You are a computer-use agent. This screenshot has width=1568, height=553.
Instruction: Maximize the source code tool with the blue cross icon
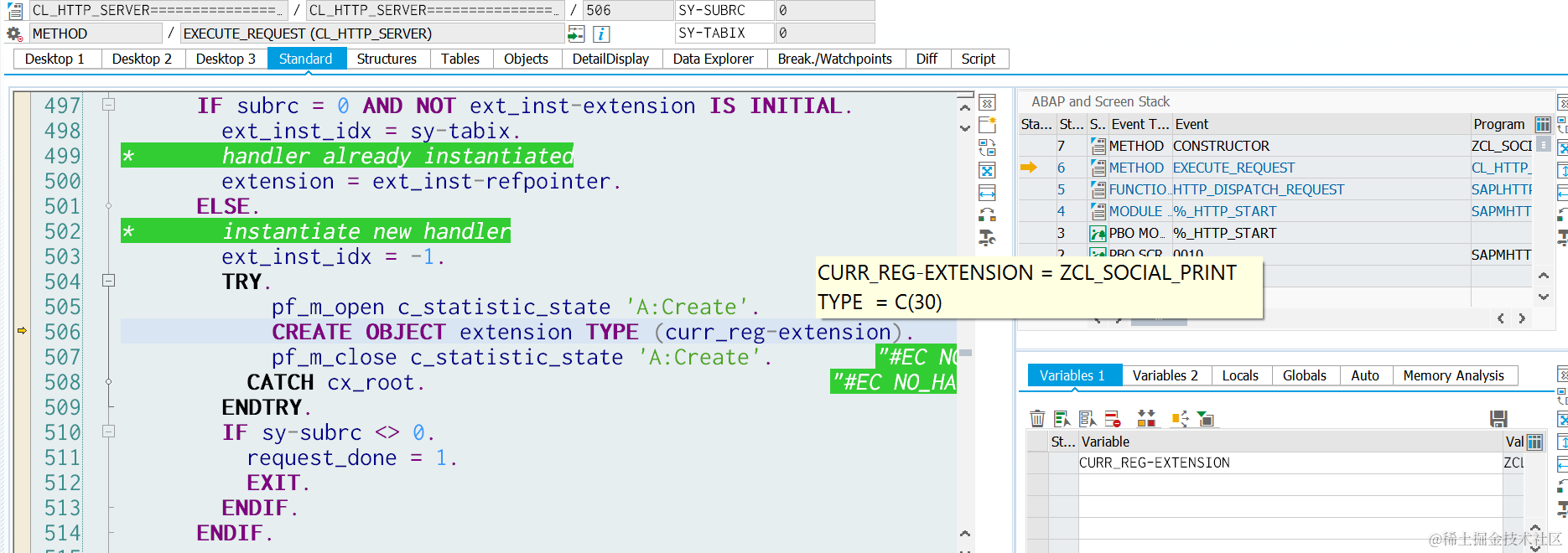pyautogui.click(x=988, y=171)
